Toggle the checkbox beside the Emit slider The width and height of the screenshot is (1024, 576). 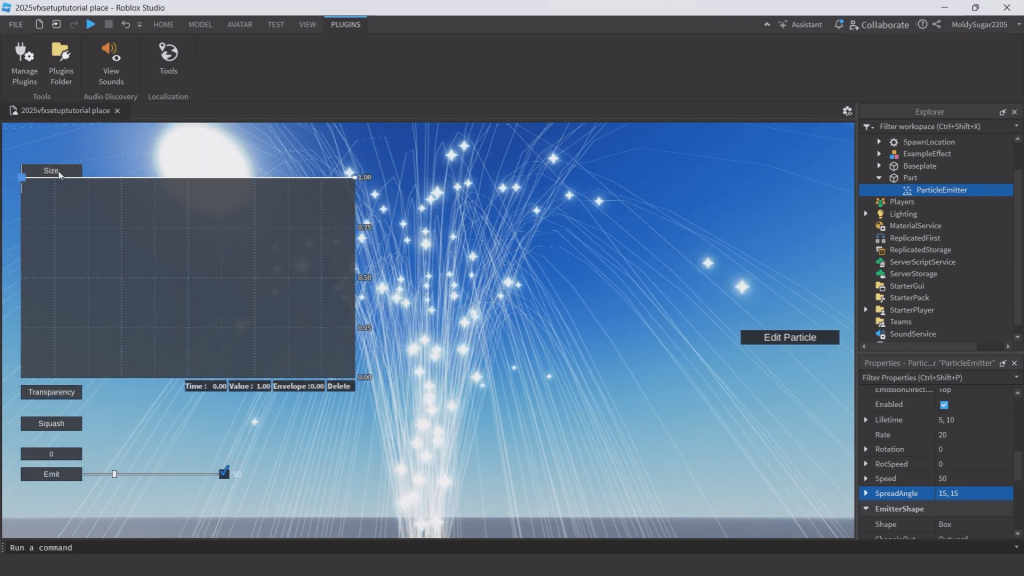click(224, 473)
